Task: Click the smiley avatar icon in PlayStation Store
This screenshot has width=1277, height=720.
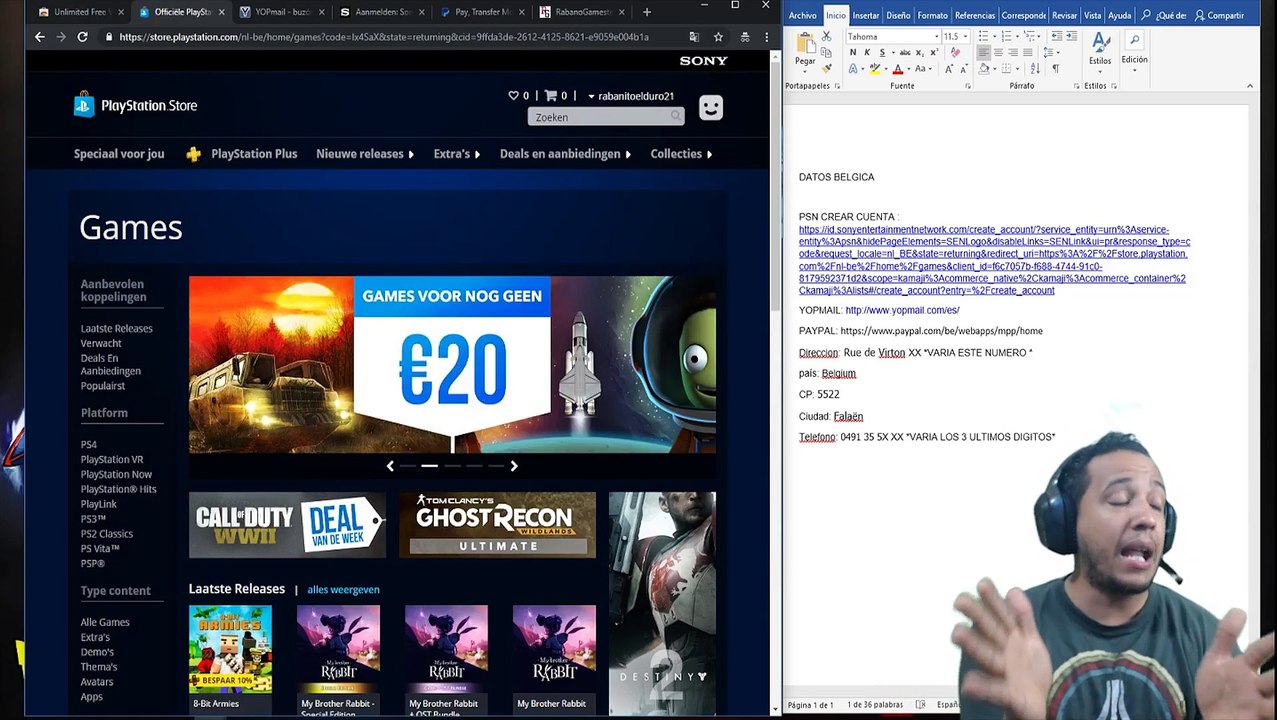Action: pyautogui.click(x=711, y=108)
